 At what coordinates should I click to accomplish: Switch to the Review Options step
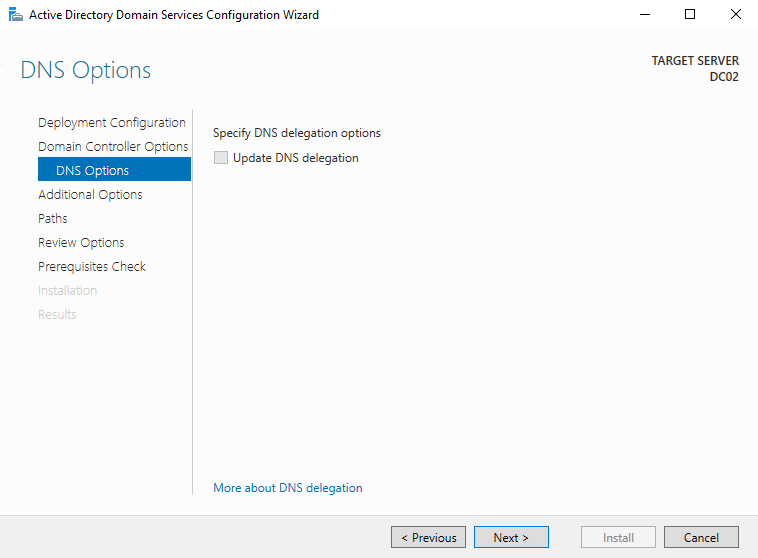[x=81, y=243]
